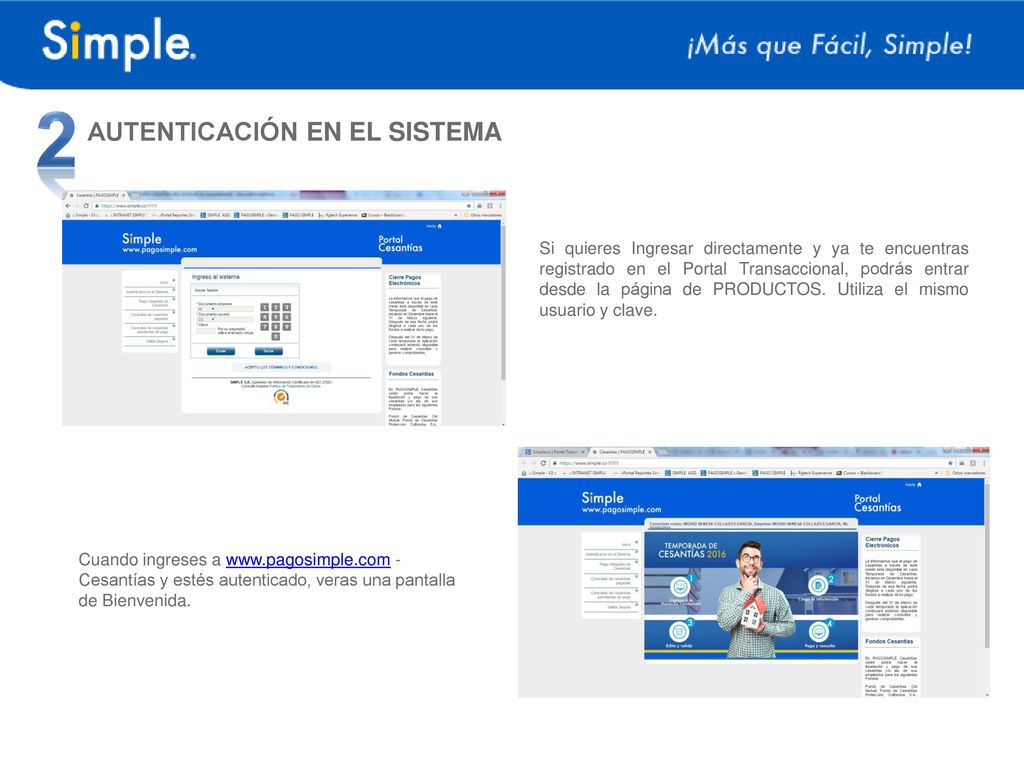Switch to Simple.co Portal Transaccional tab in welcome screenshot
Viewport: 1024px width, 768px height.
pos(554,452)
